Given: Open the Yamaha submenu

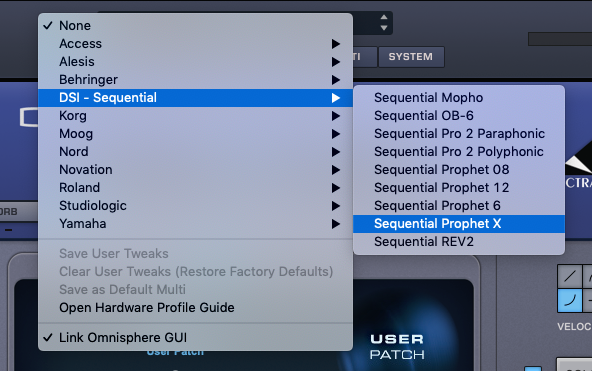Looking at the screenshot, I should pyautogui.click(x=195, y=224).
